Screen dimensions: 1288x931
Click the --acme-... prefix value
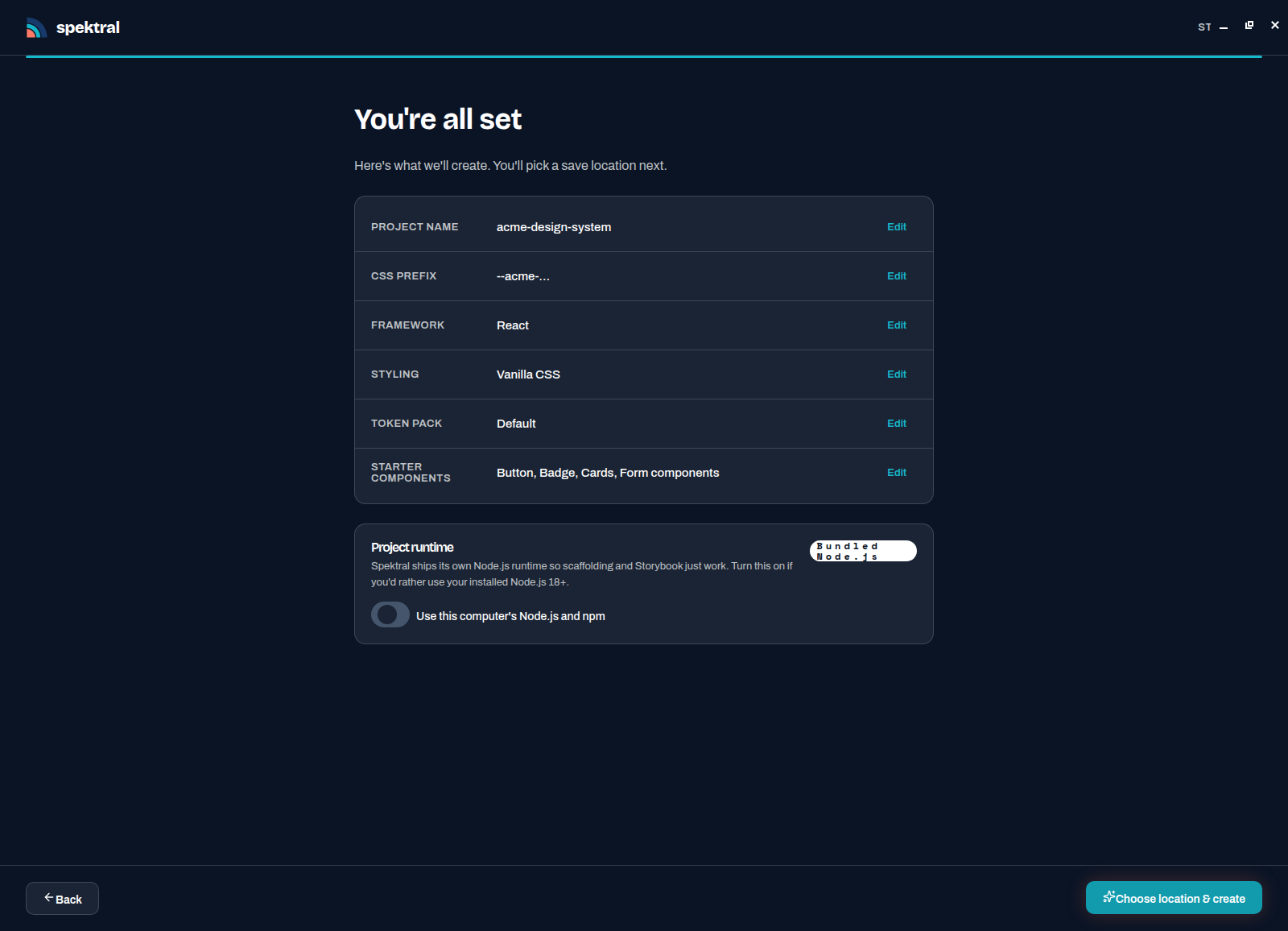tap(523, 276)
